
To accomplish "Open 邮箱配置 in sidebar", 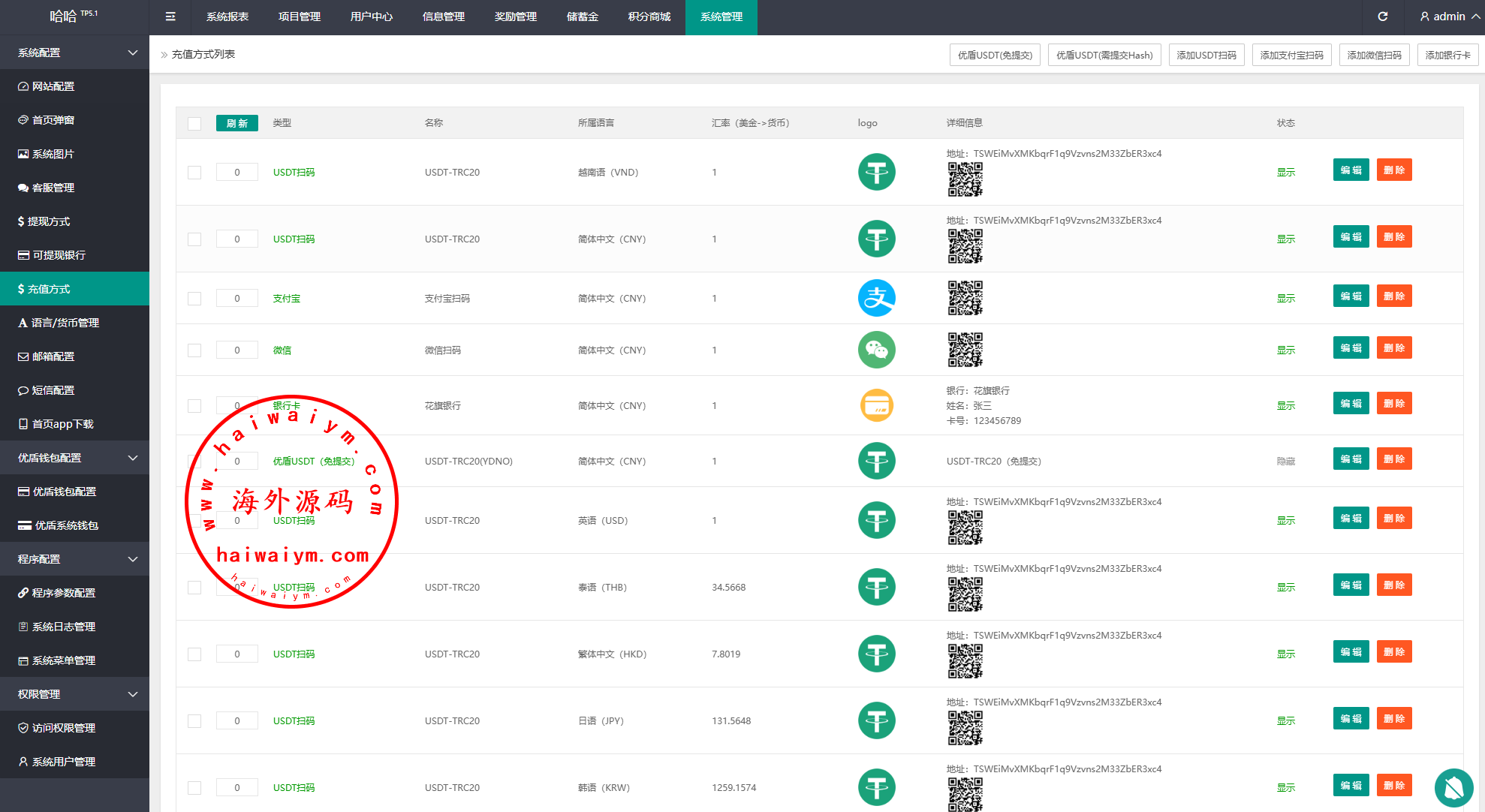I will [53, 356].
